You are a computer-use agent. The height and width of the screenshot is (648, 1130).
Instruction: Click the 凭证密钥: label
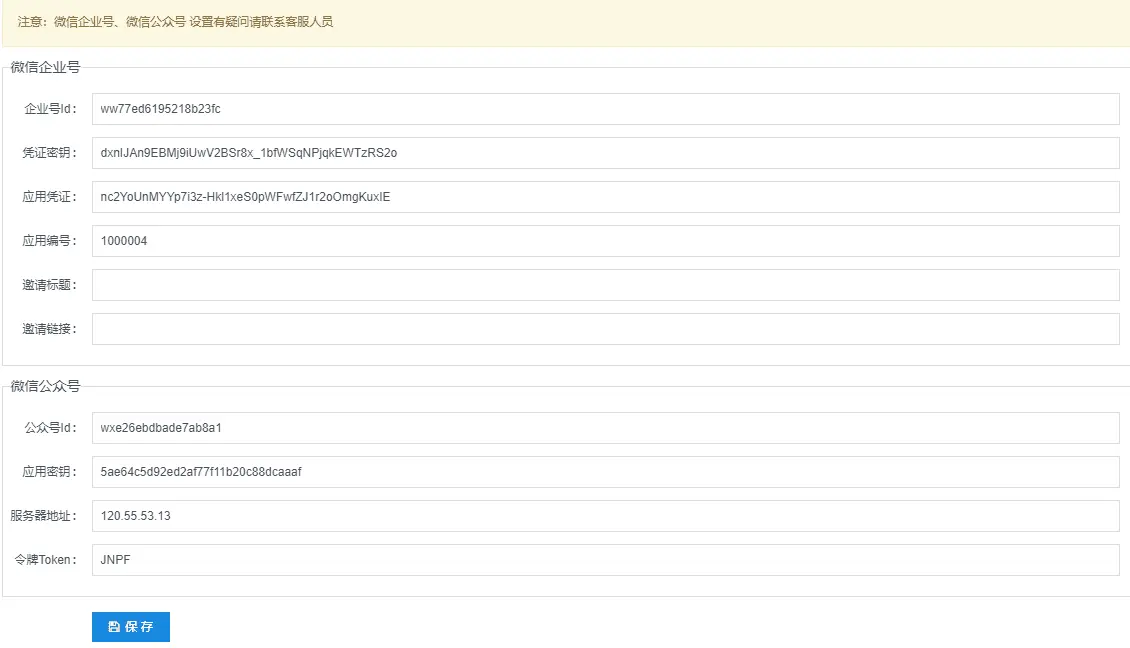[x=49, y=153]
